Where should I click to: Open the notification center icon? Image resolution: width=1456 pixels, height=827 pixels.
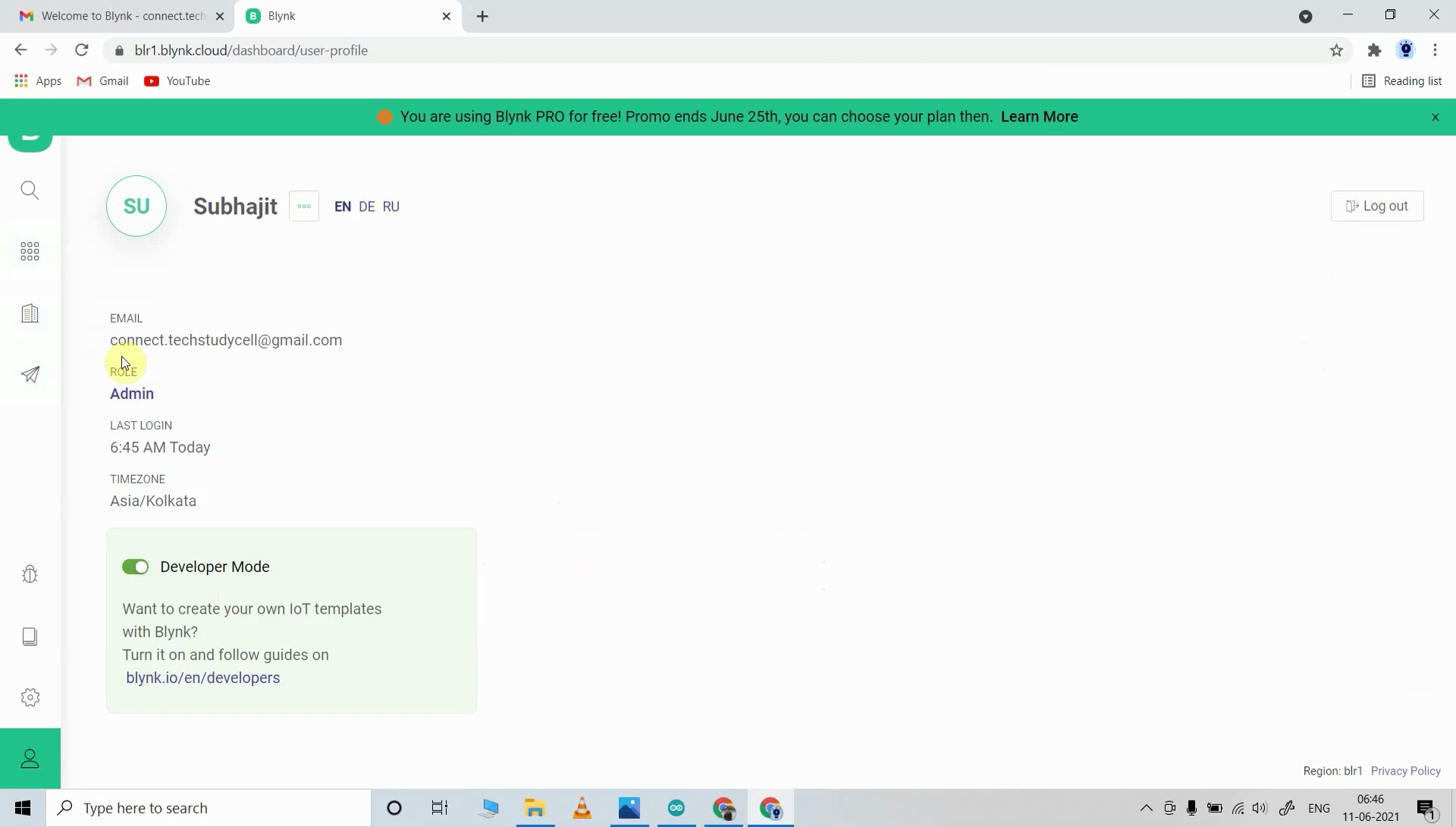(1428, 810)
